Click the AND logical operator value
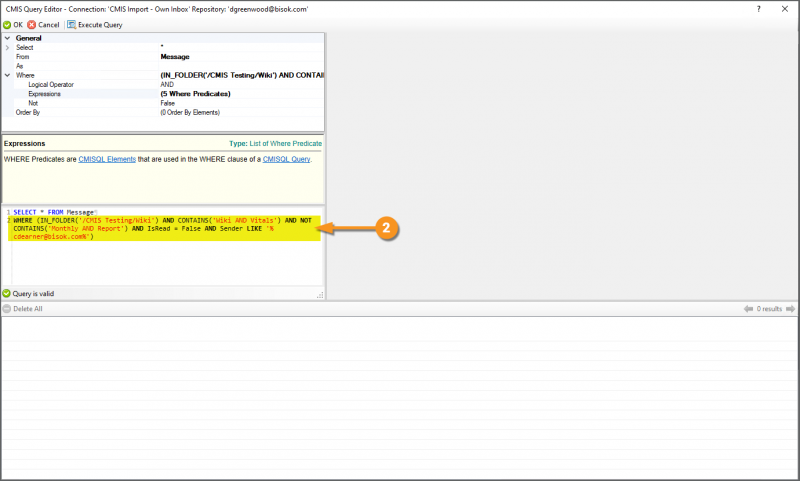800x481 pixels. [167, 85]
